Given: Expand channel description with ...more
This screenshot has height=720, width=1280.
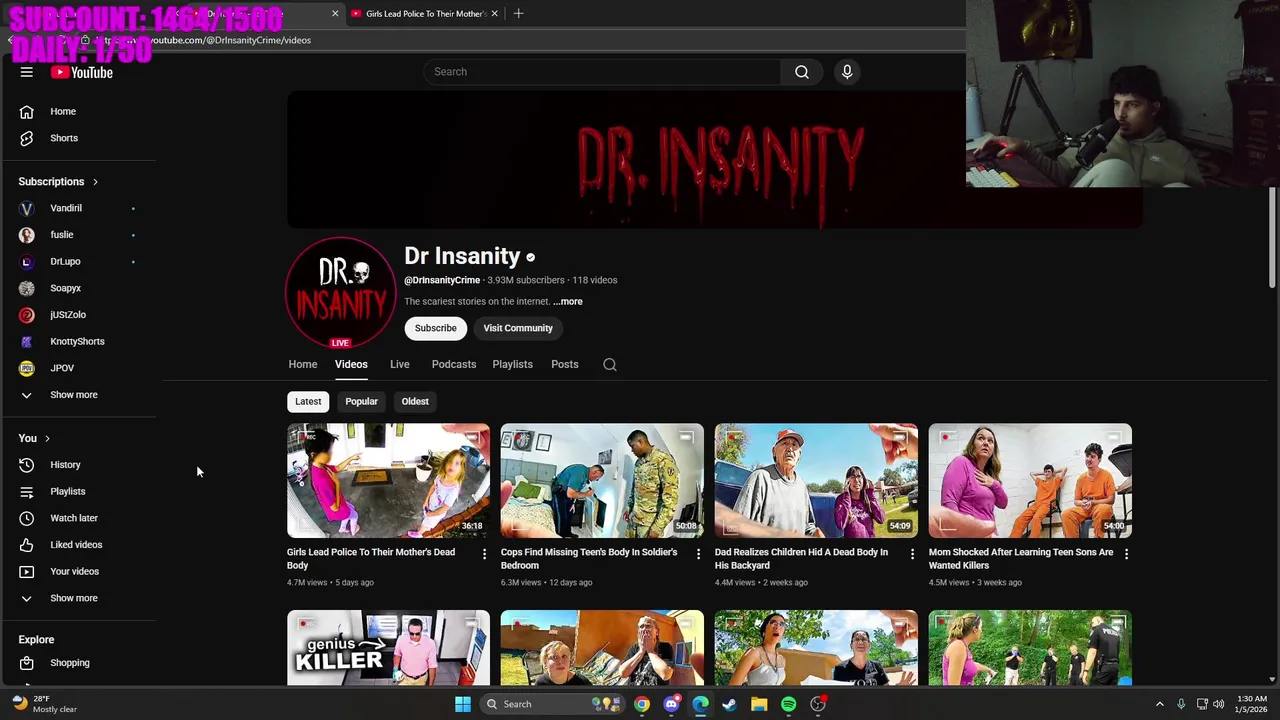Looking at the screenshot, I should click(x=567, y=301).
